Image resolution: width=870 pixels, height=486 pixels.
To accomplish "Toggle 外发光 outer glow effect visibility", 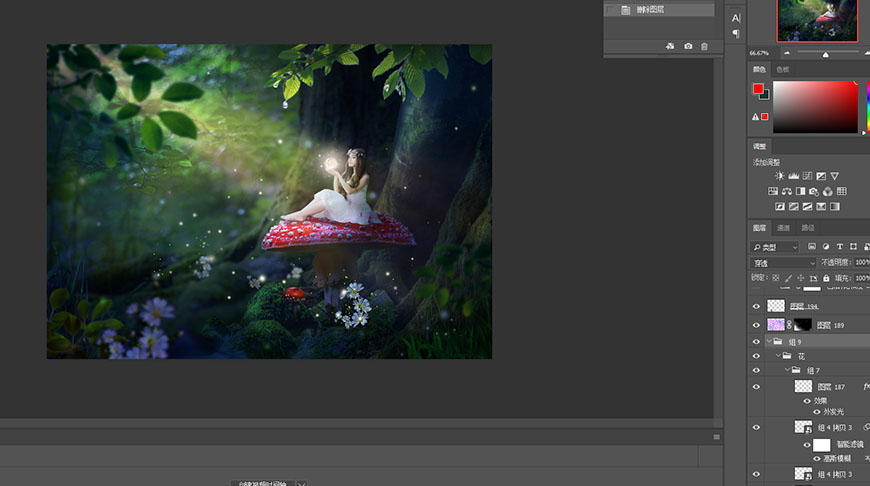I will pos(817,412).
